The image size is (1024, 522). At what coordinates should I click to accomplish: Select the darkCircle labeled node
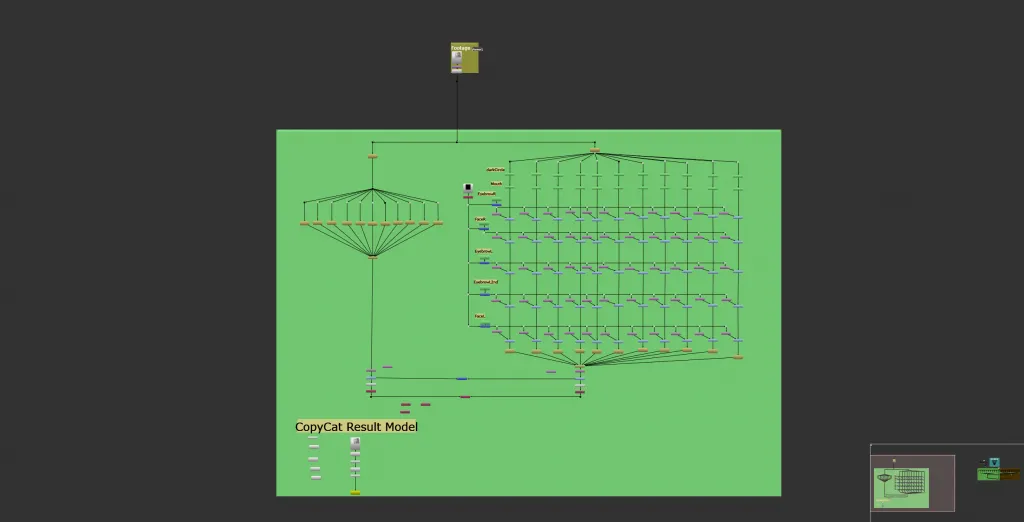coord(495,170)
